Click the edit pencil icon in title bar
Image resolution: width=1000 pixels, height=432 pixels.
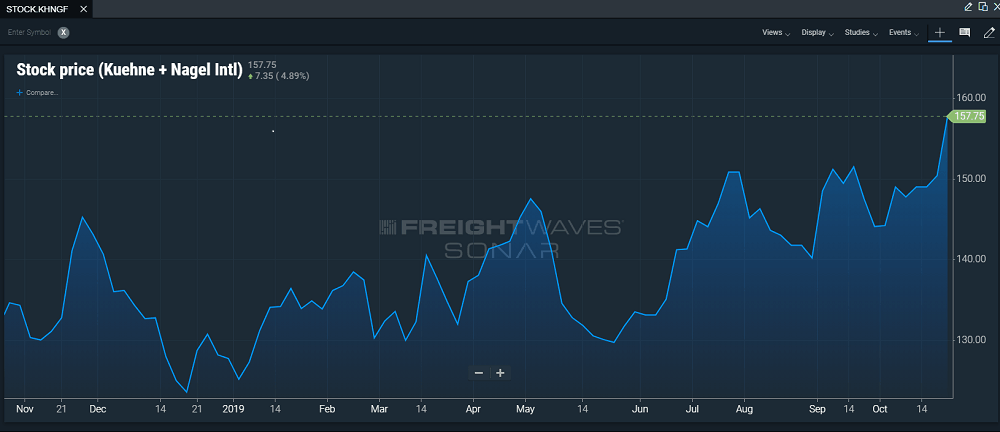click(968, 6)
